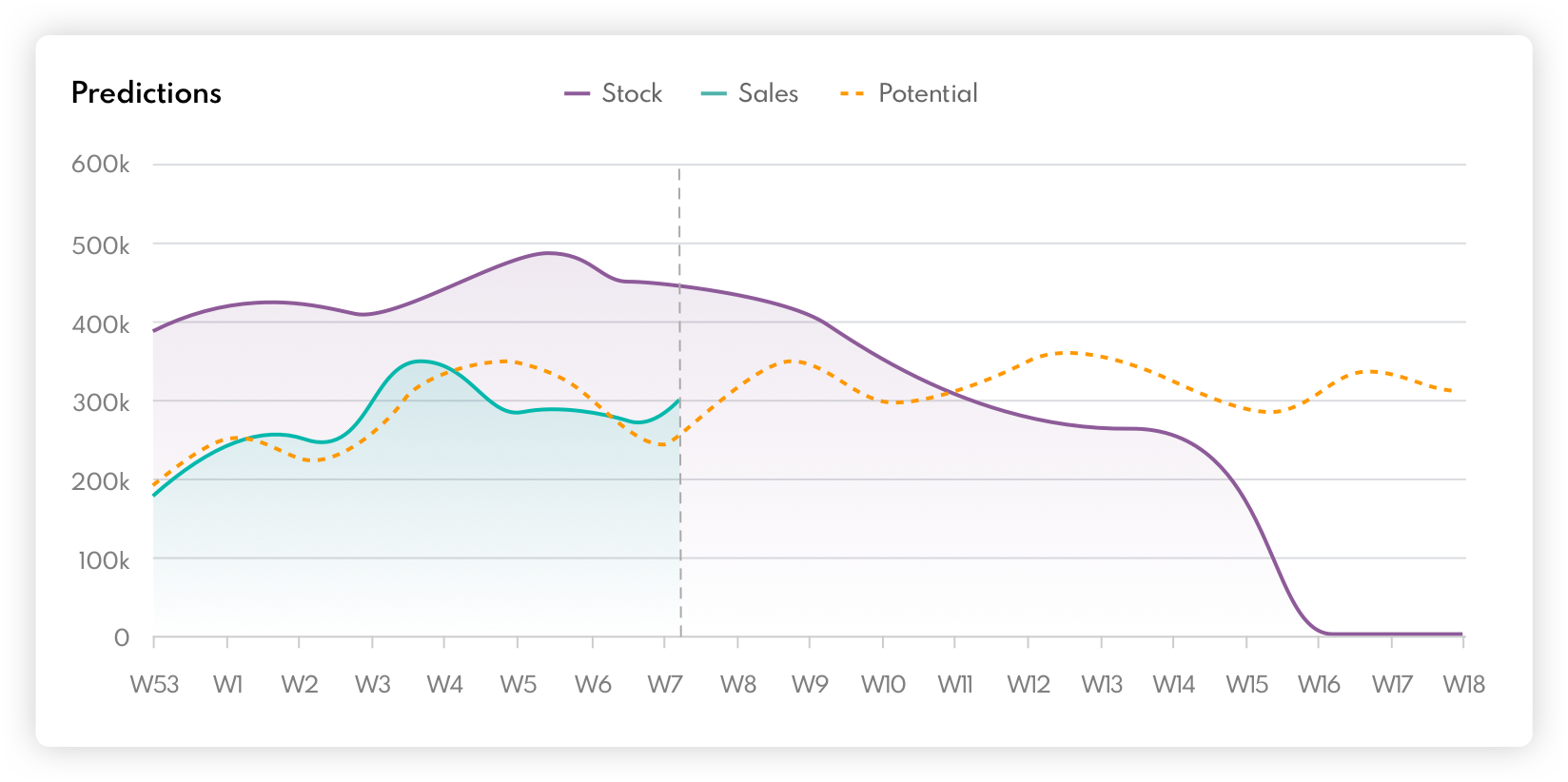This screenshot has height=782, width=1568.
Task: Click the Stock line peak near W5
Action: click(548, 253)
